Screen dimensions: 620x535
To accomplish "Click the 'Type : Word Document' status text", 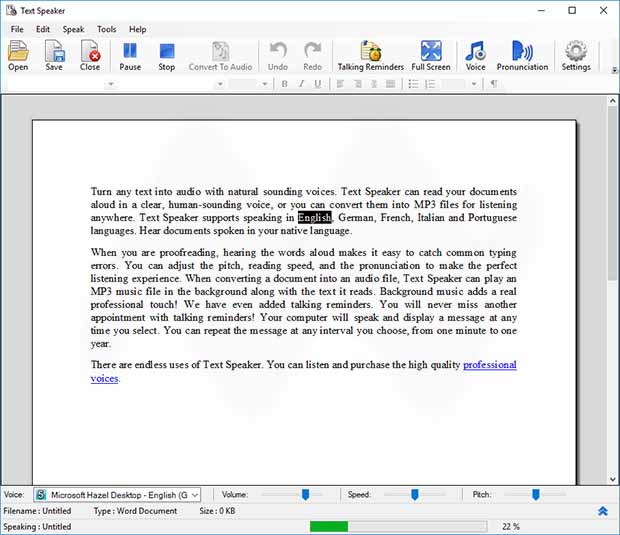I will [x=135, y=511].
